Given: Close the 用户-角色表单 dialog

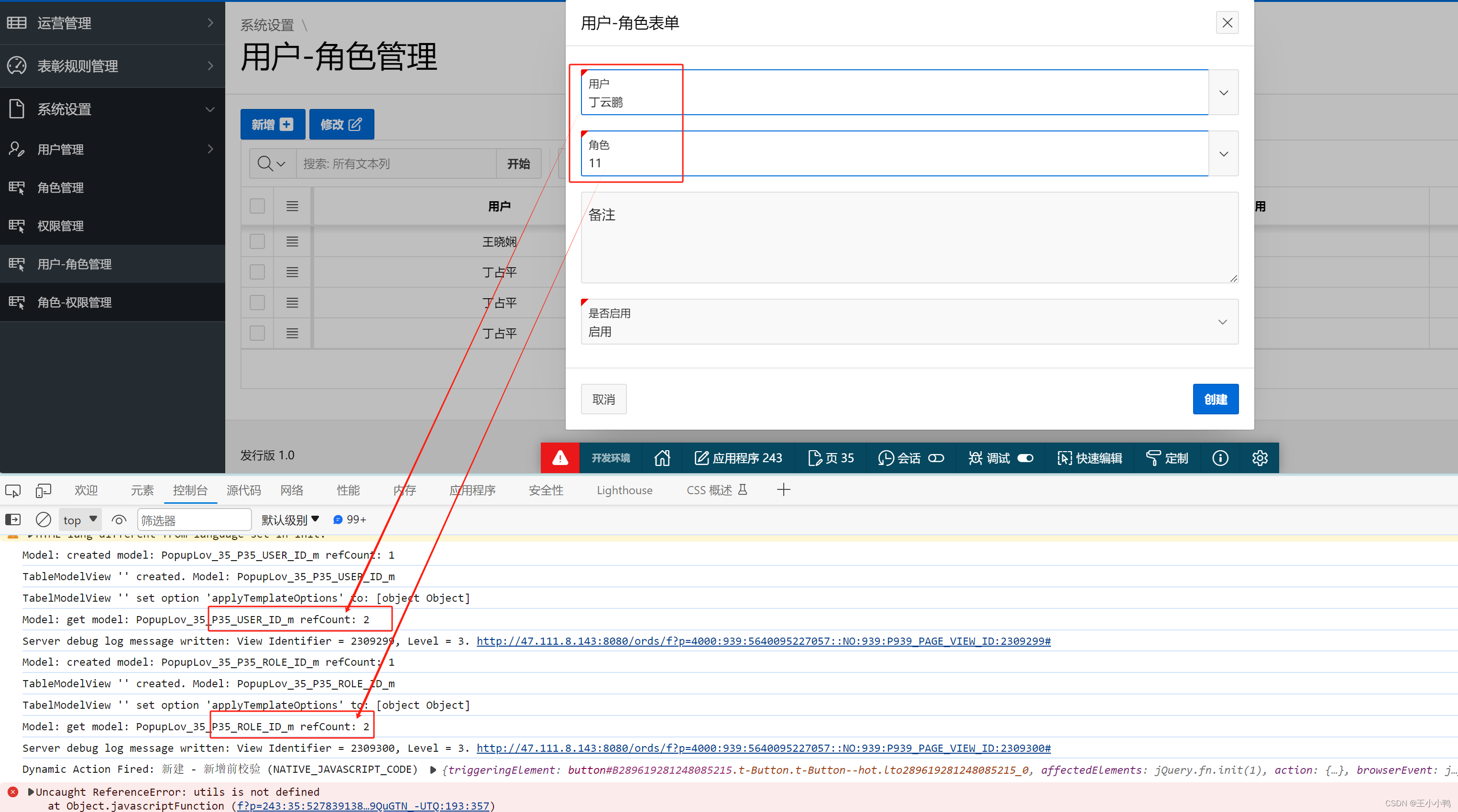Looking at the screenshot, I should point(1227,22).
